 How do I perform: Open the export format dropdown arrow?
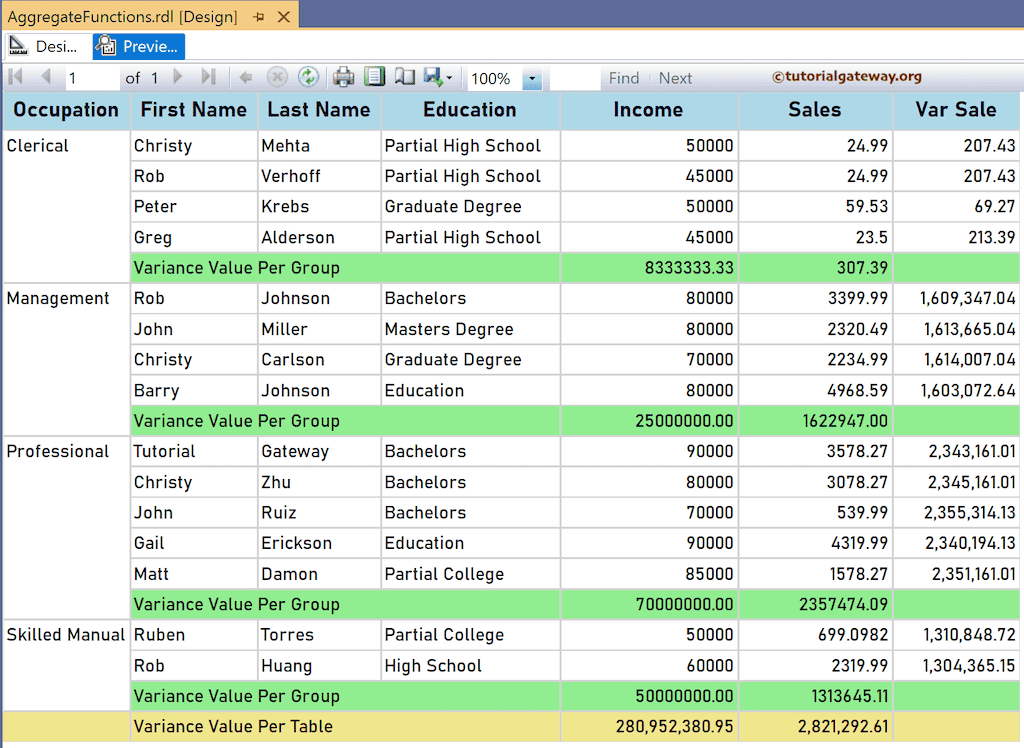(449, 77)
